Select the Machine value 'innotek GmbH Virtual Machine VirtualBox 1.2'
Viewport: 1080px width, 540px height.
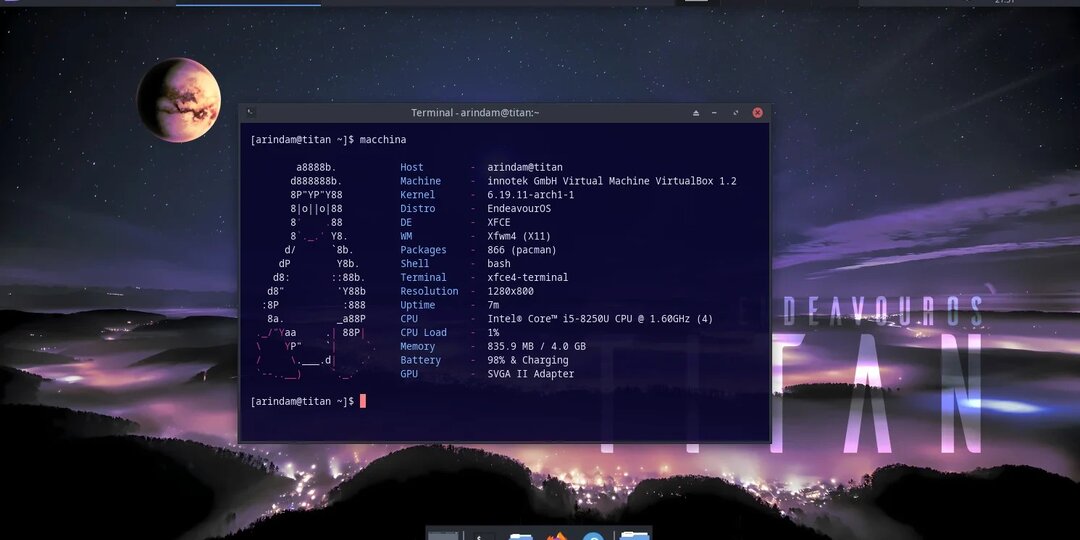click(x=612, y=181)
